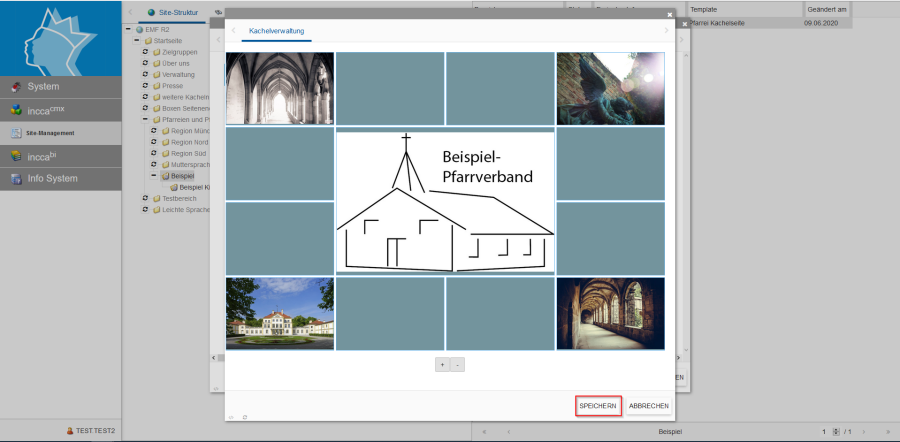Click the Beispiel-Pfarrverband logo tile
900x442 pixels.
[445, 201]
